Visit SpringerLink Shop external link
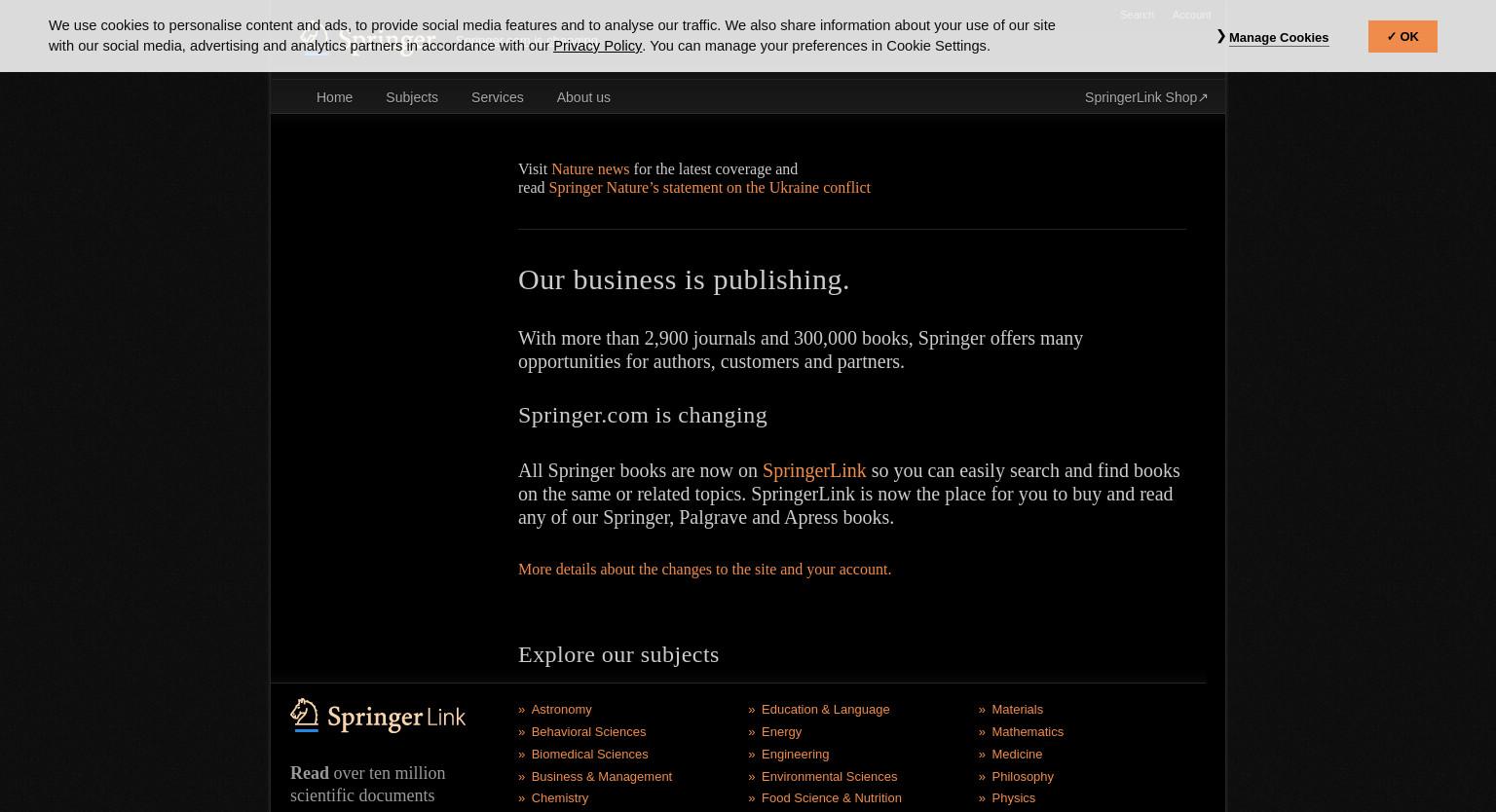 [1146, 97]
